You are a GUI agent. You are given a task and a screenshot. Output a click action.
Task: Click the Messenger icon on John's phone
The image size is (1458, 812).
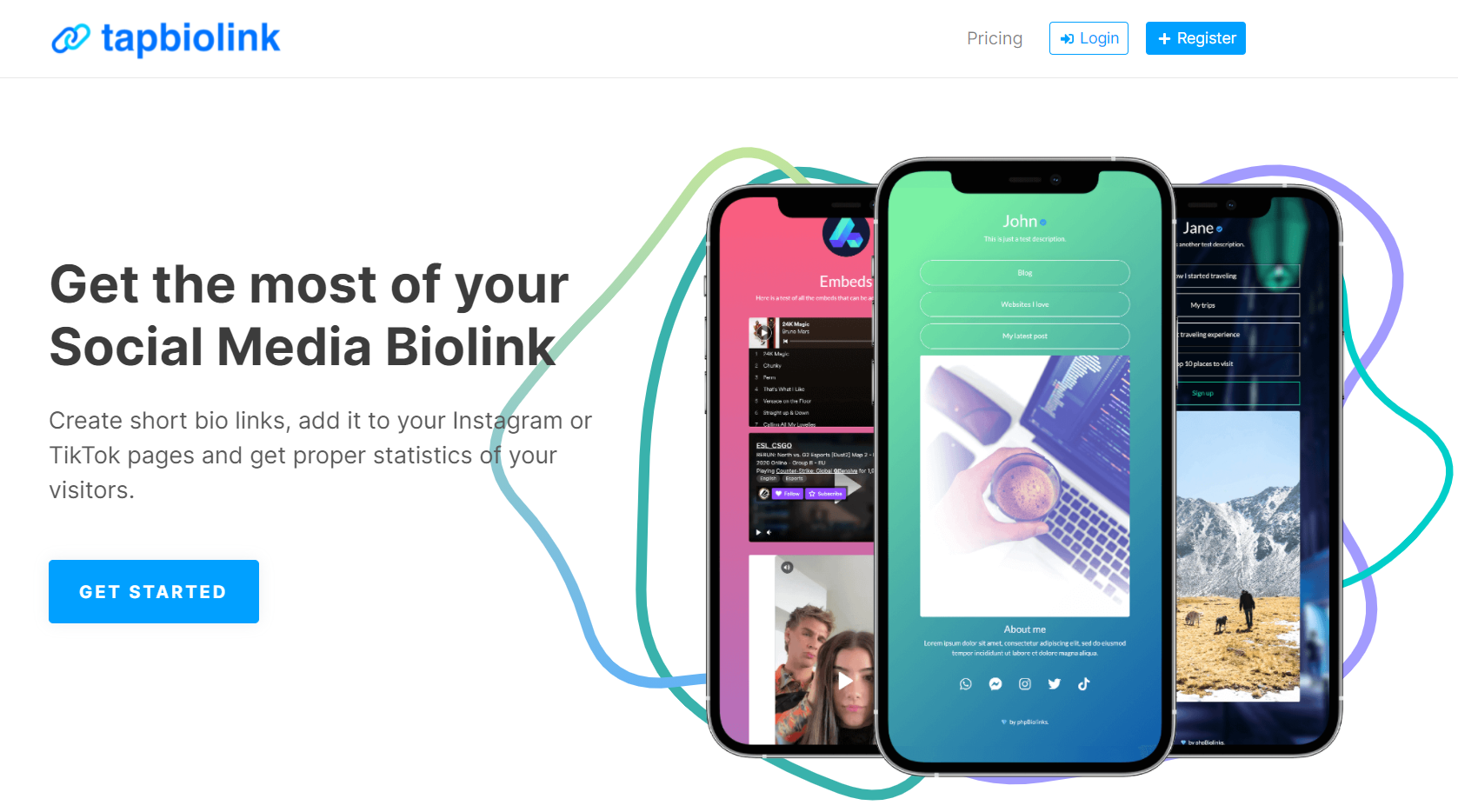[x=995, y=684]
